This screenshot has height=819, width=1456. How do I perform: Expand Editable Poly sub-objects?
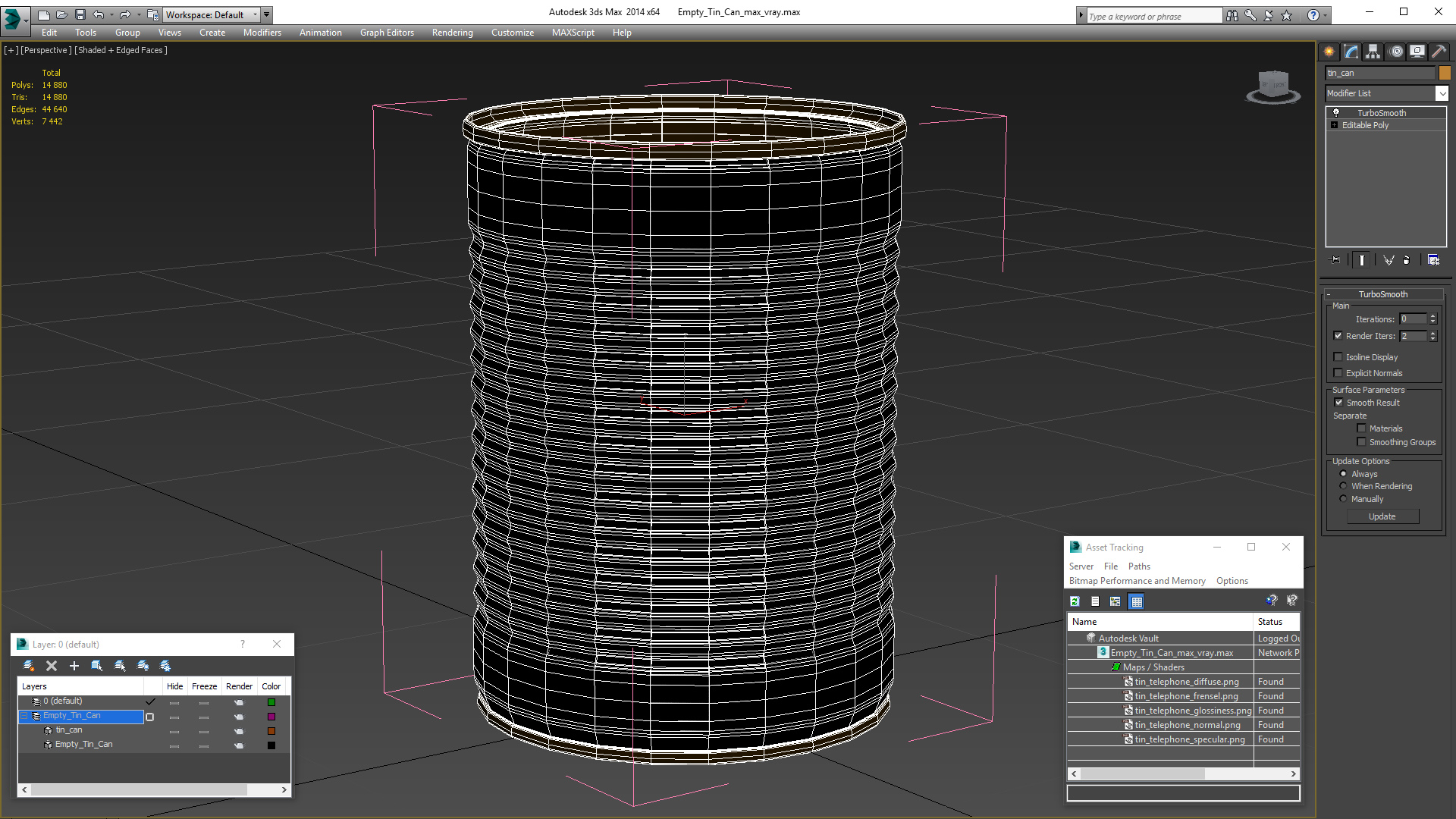tap(1335, 125)
